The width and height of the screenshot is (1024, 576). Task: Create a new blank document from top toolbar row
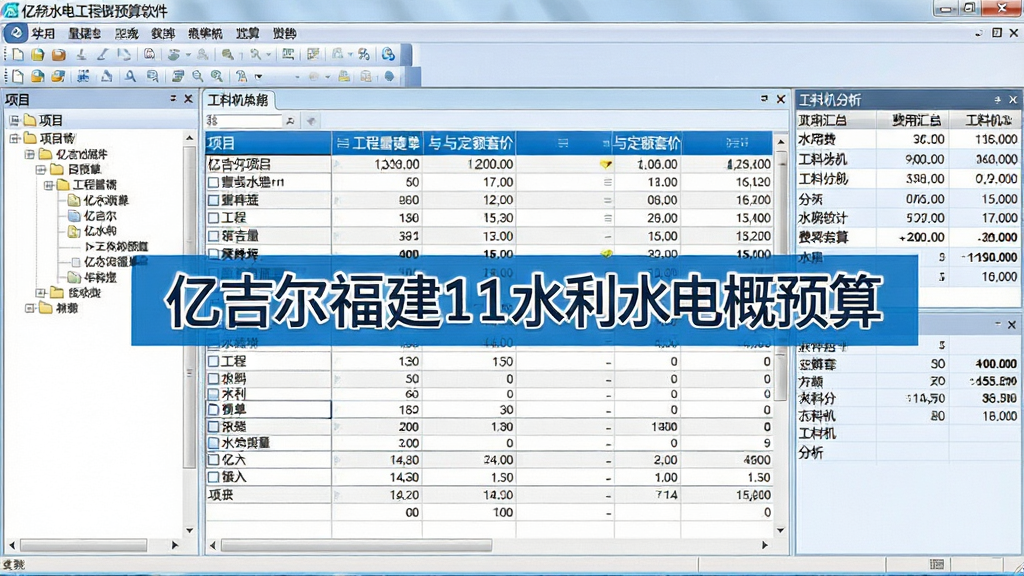click(x=18, y=54)
